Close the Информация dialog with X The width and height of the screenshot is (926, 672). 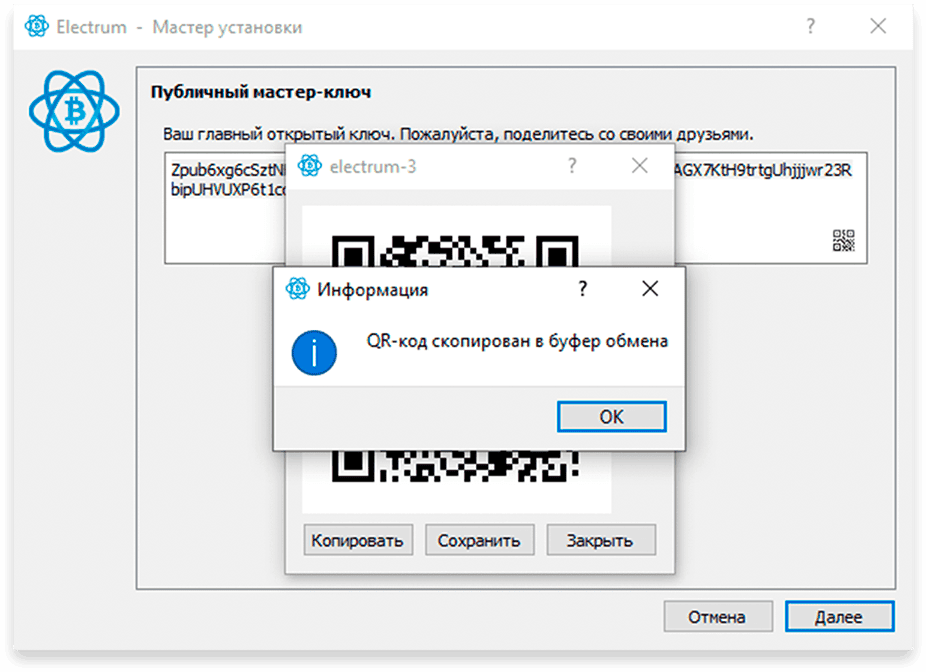[x=650, y=289]
